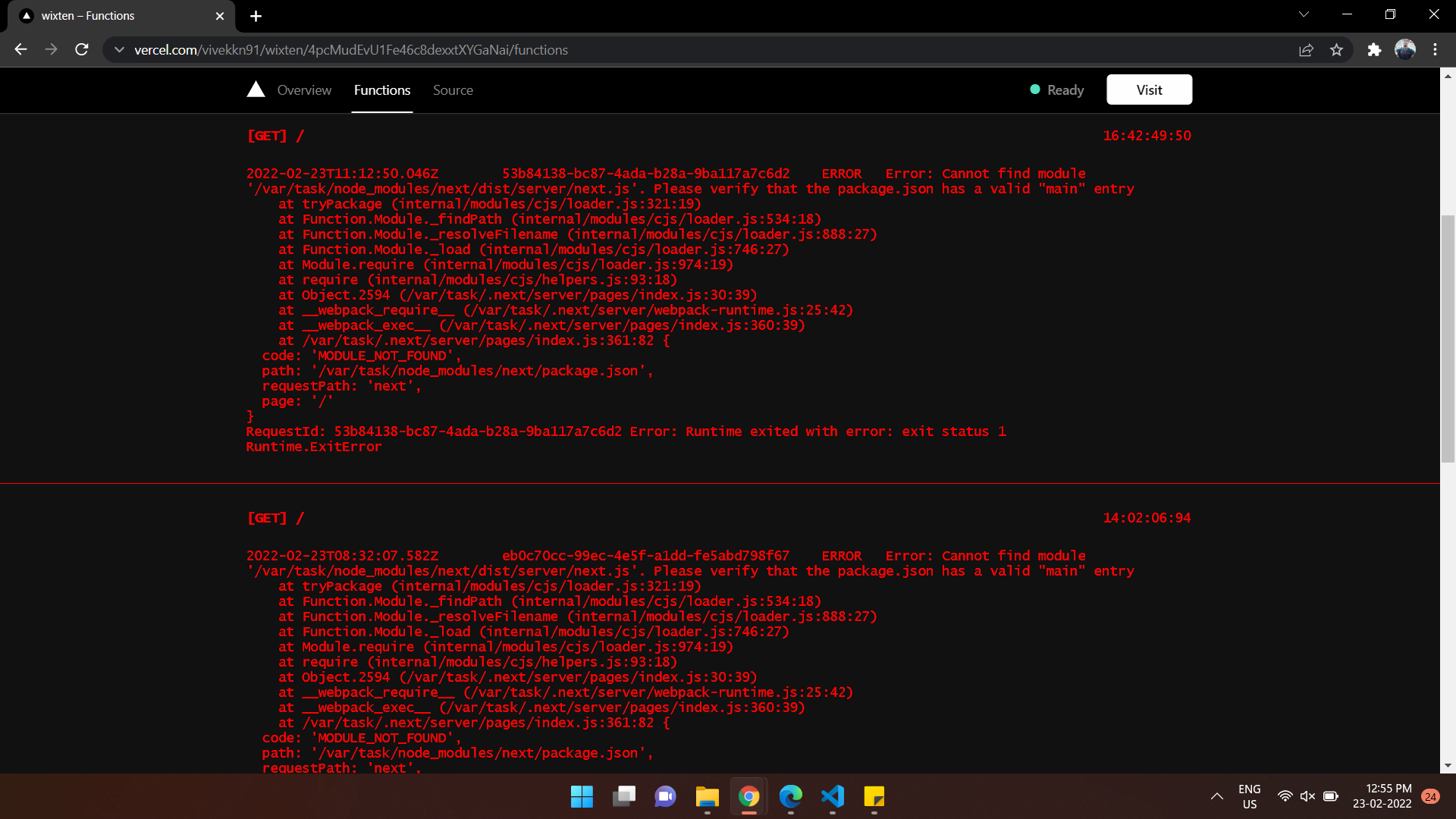
Task: Click the 14:02:06:94 log timestamp
Action: pyautogui.click(x=1147, y=518)
